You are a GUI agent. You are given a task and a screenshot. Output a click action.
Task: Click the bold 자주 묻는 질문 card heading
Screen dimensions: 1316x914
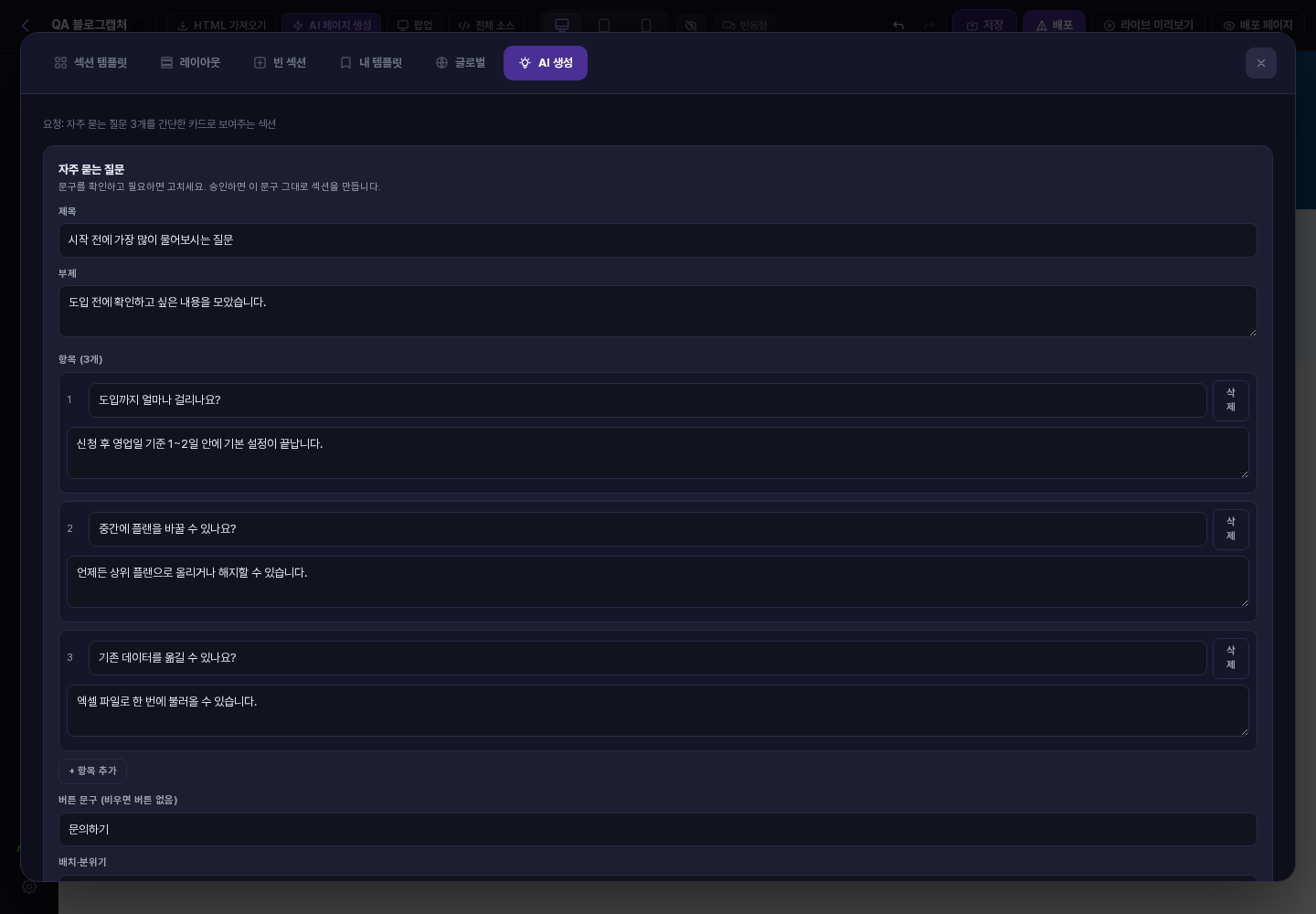(x=91, y=170)
